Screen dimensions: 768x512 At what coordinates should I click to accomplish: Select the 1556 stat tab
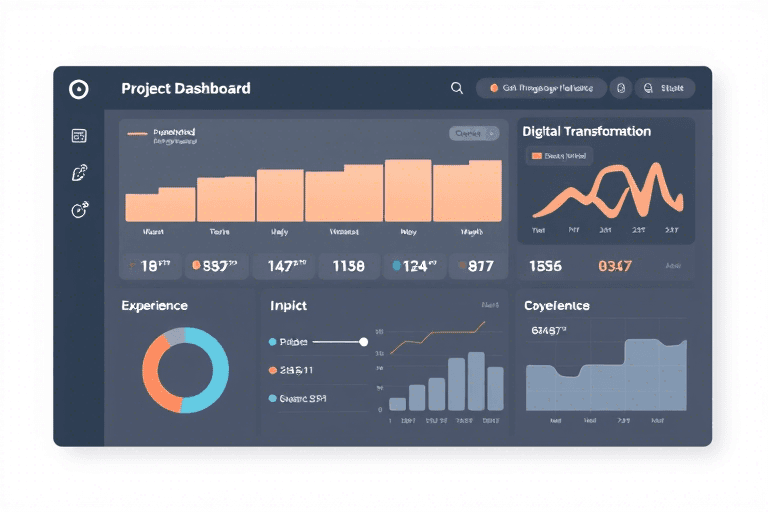[545, 266]
